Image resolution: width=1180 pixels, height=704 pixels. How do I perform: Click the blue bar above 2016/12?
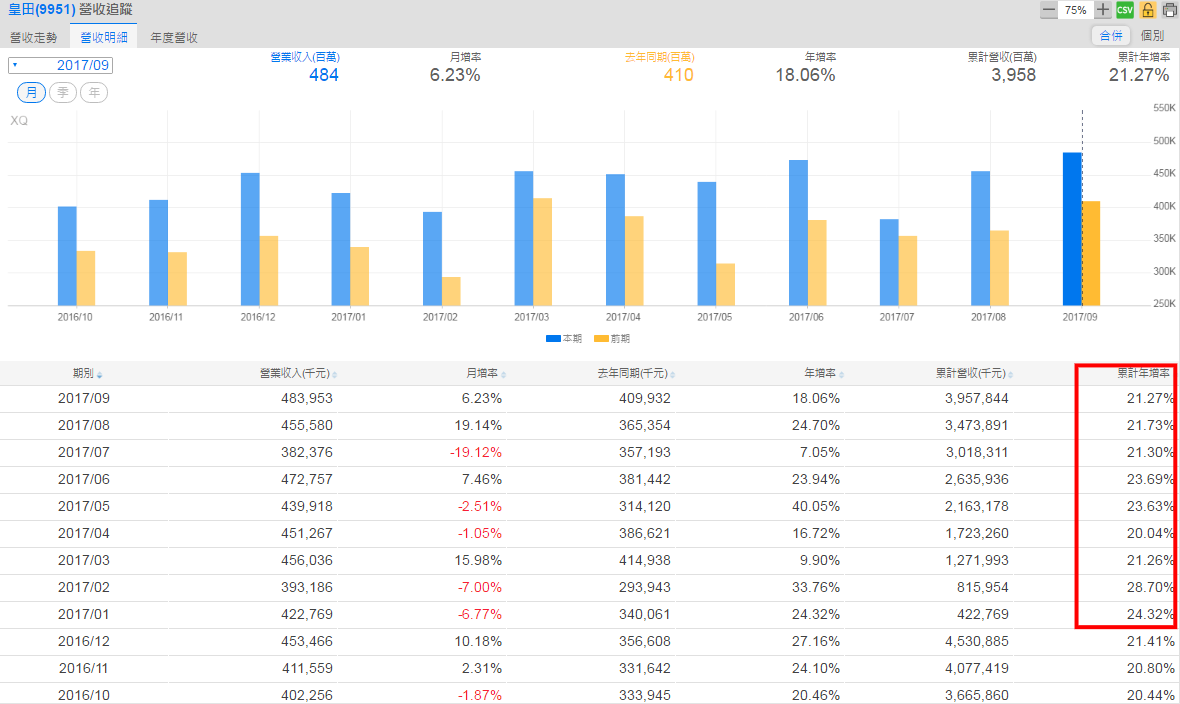click(x=250, y=239)
